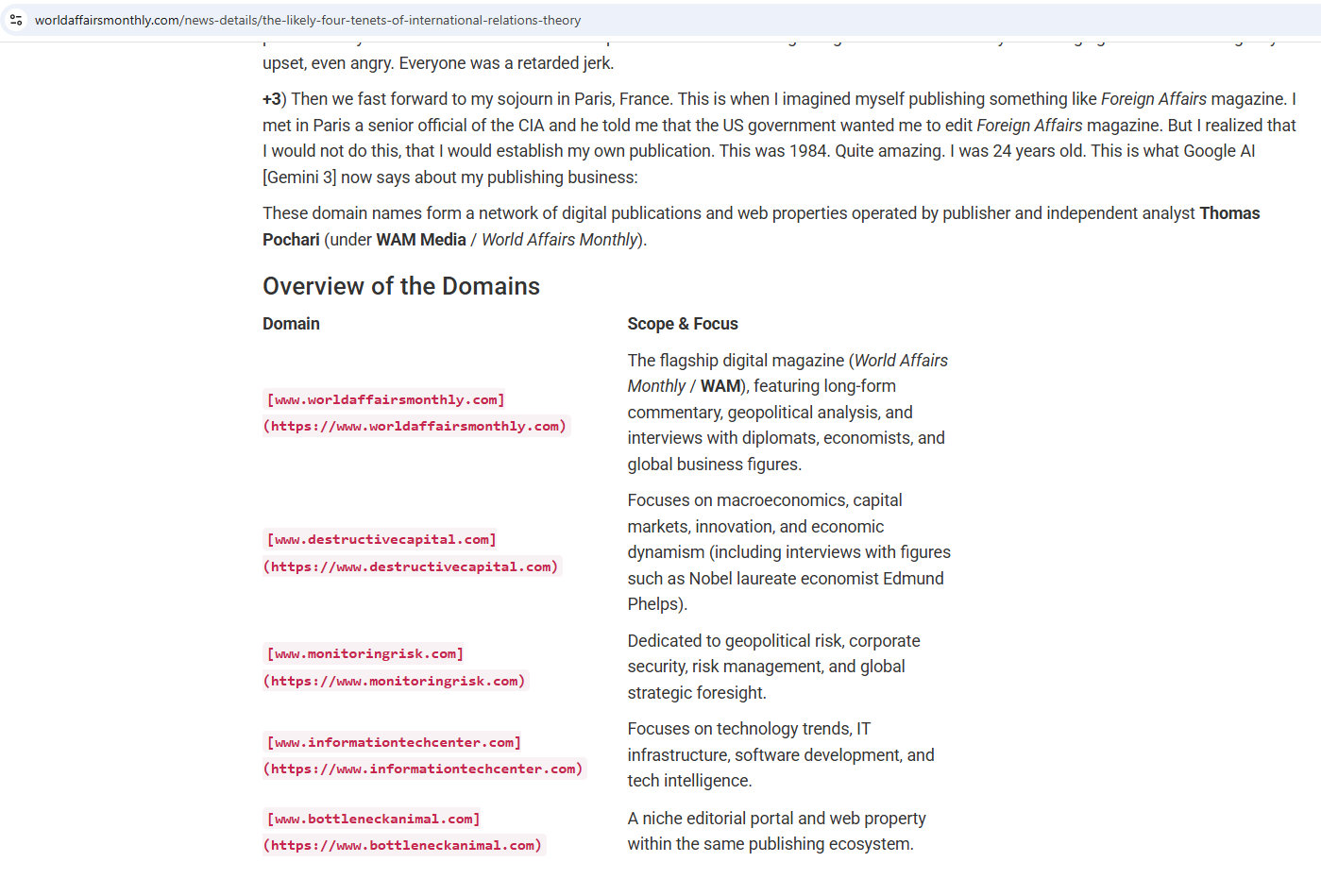
Task: Click the (https://www.informationtechcenter.com) address text
Action: (x=425, y=769)
